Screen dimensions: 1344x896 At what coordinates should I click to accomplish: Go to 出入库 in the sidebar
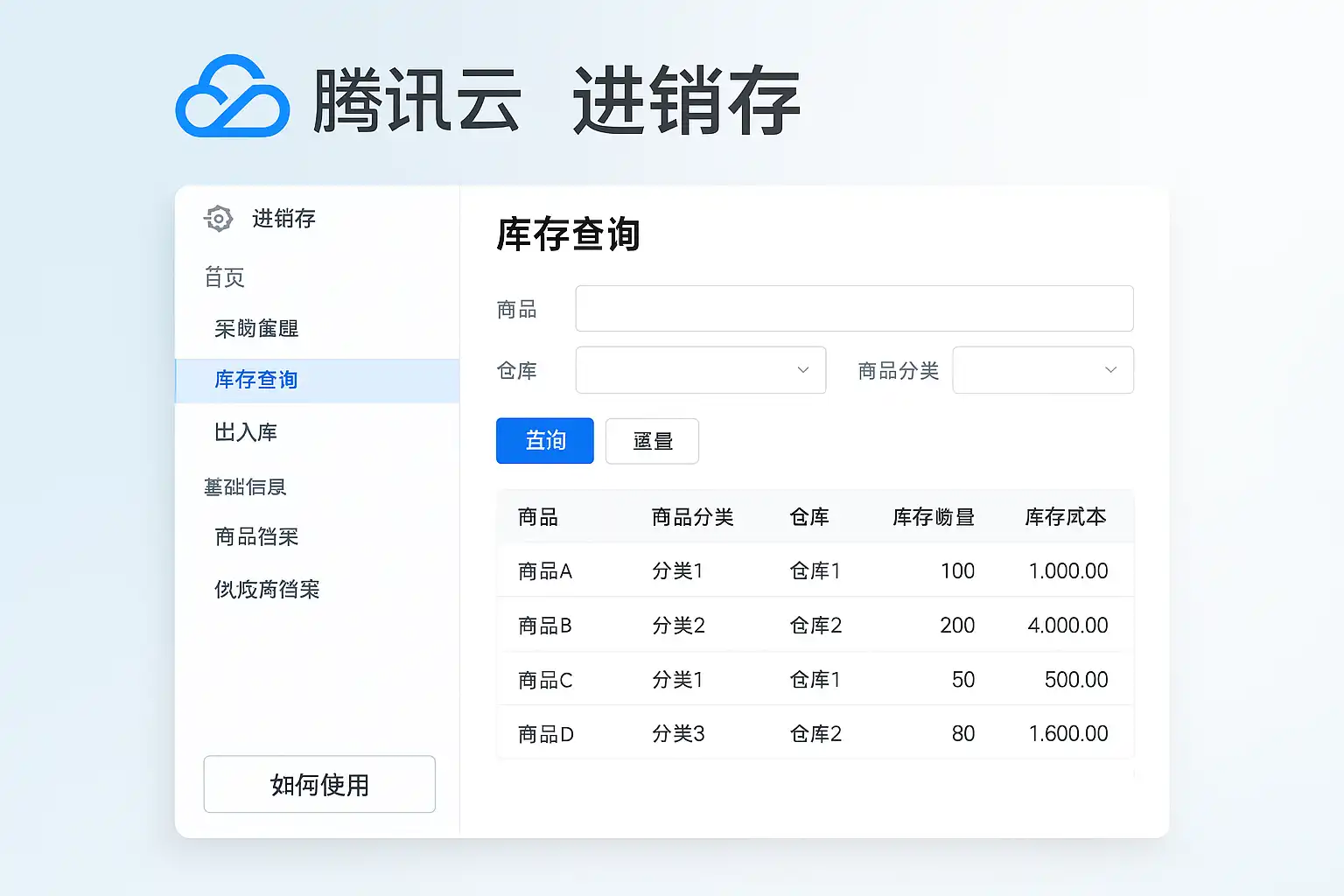tap(246, 432)
